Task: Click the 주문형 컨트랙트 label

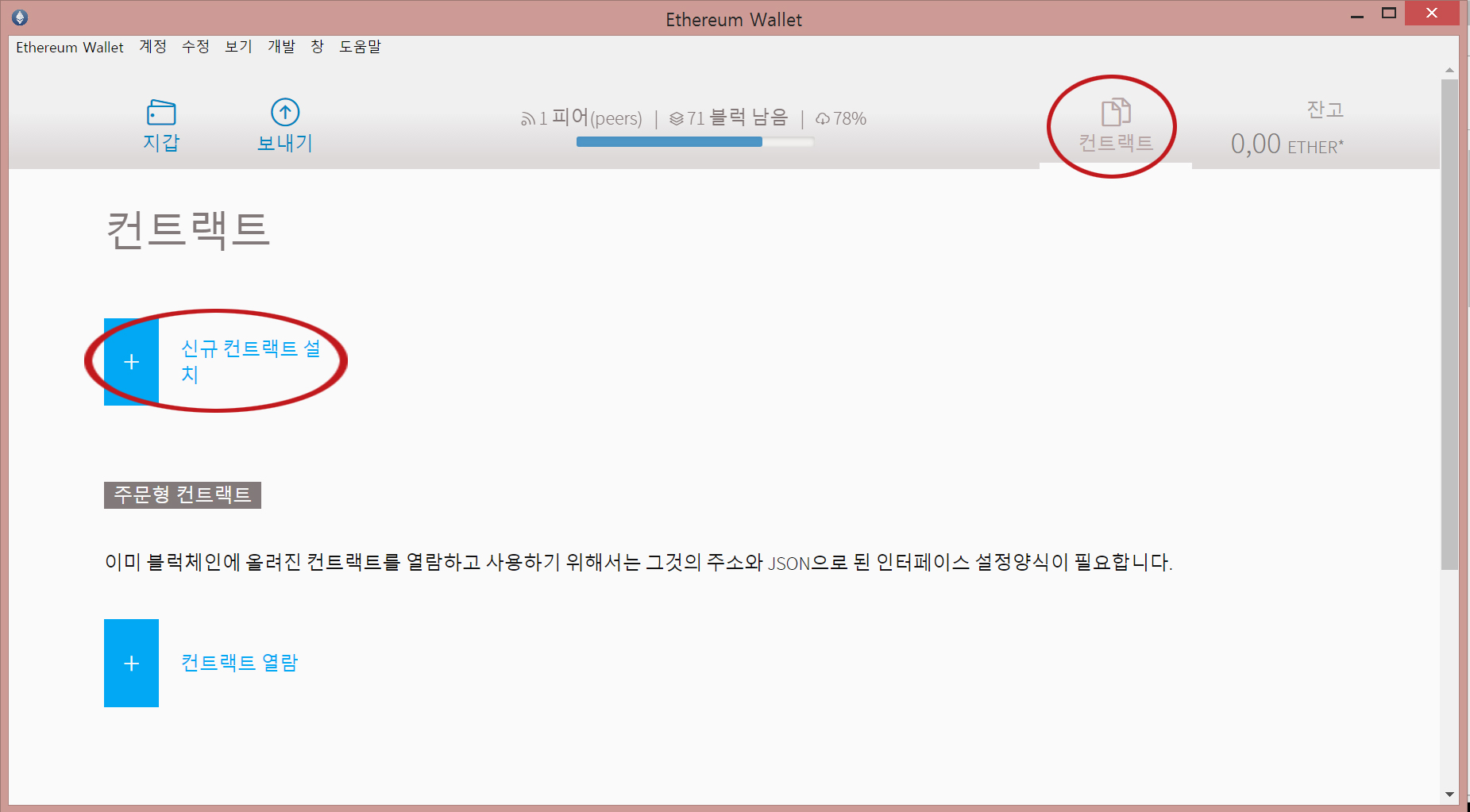Action: [182, 495]
